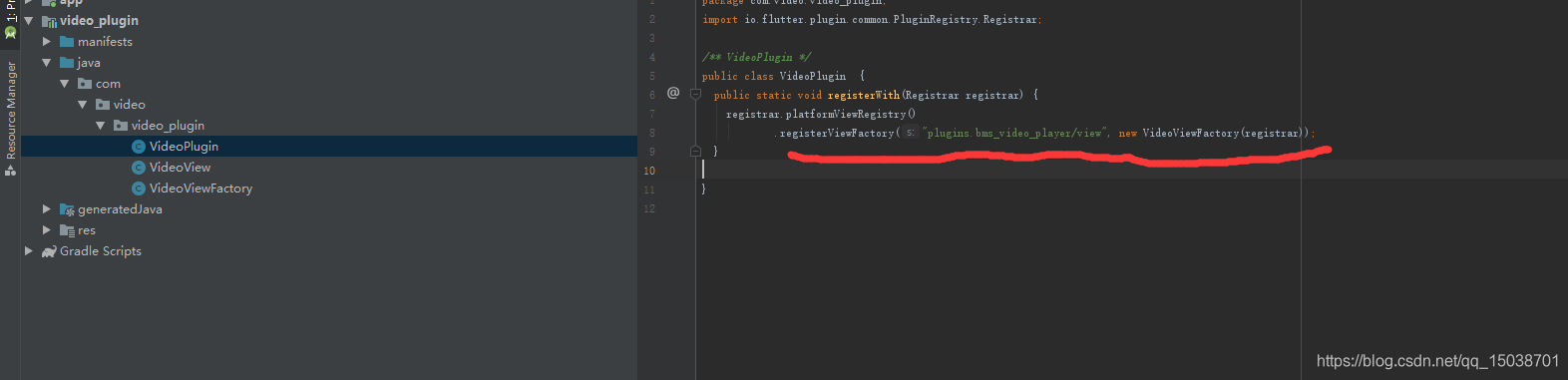This screenshot has width=1568, height=380.
Task: Expand Gradle Scripts node
Action: point(29,250)
